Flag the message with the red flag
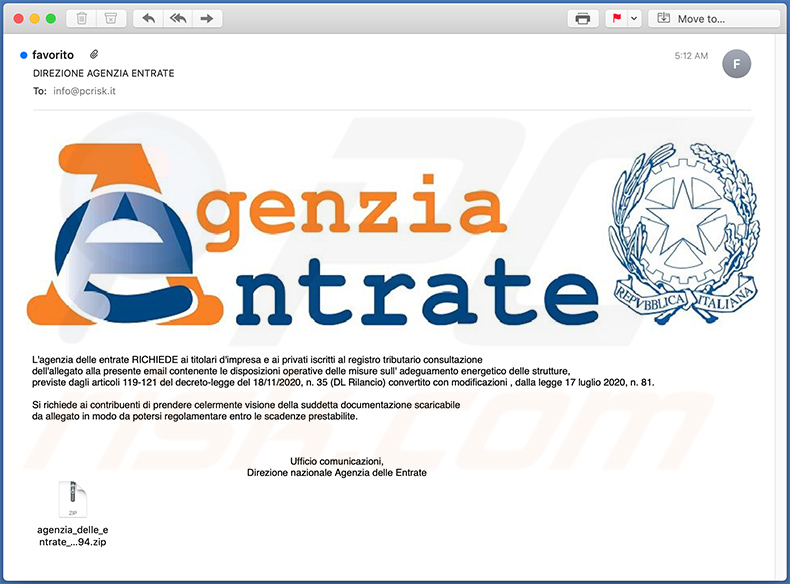 [x=616, y=19]
